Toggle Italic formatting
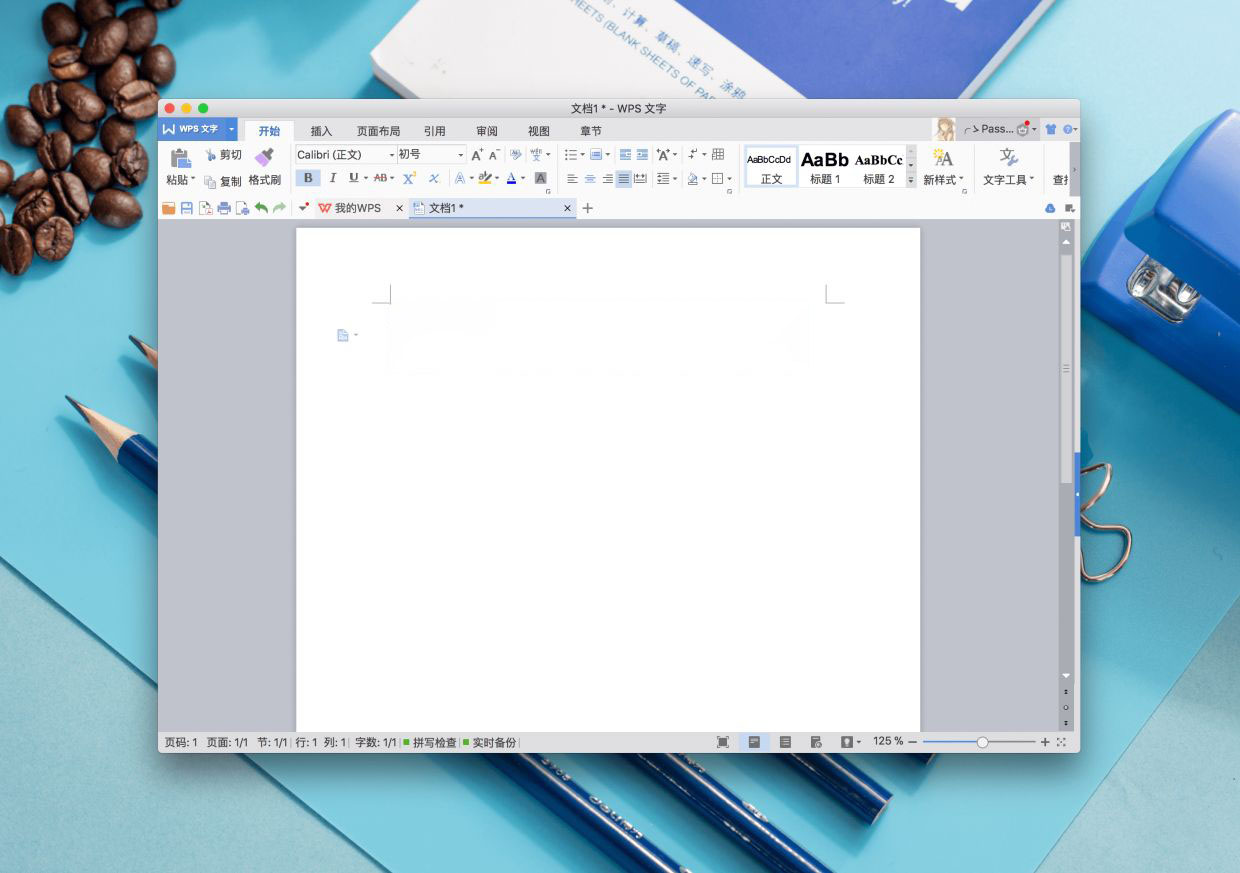 tap(332, 178)
